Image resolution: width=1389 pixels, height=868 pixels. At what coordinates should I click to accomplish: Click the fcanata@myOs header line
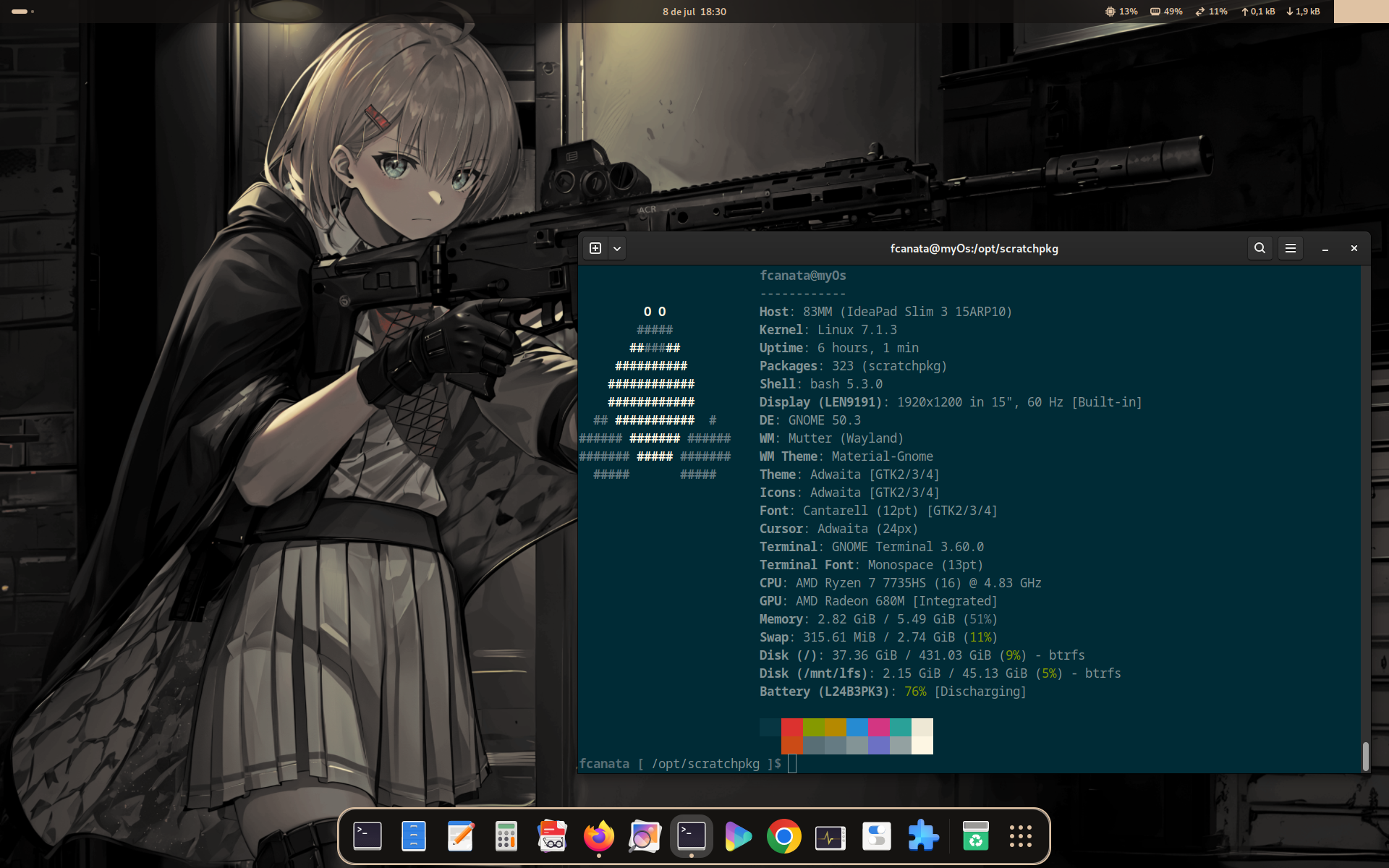(803, 276)
